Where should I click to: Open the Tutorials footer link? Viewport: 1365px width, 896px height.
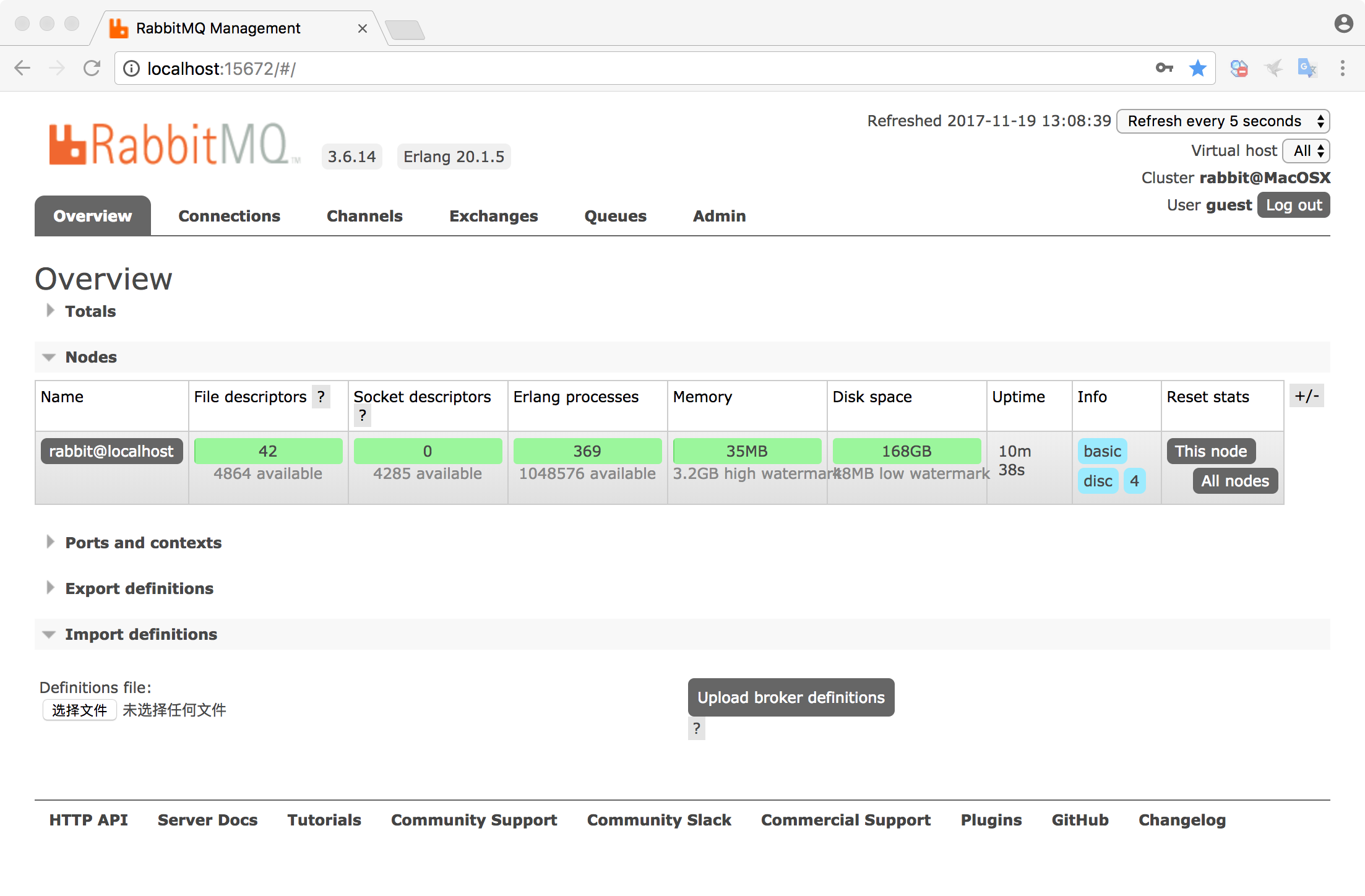click(x=324, y=820)
